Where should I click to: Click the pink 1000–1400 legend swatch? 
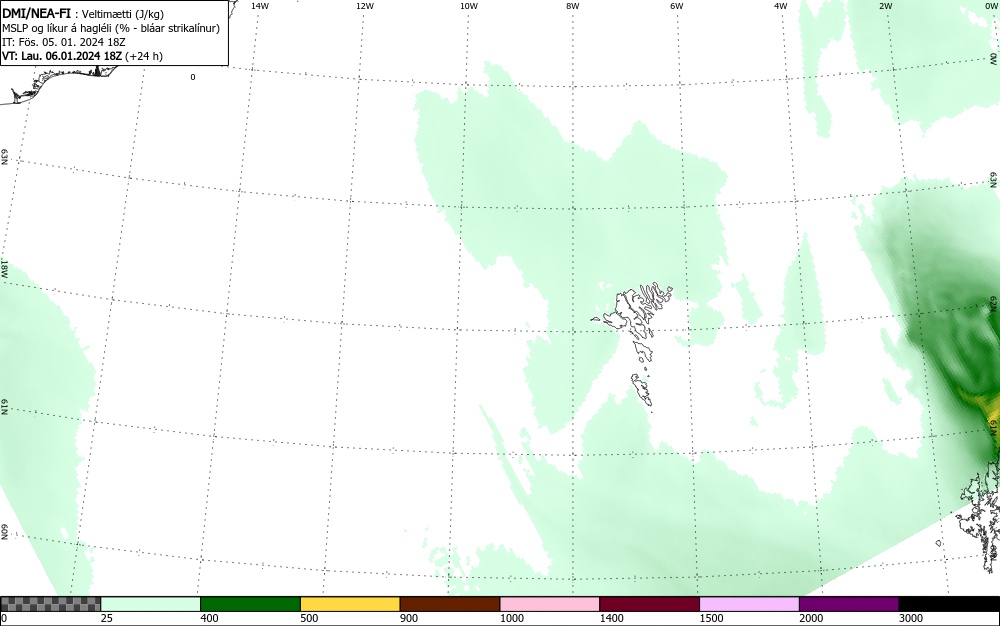(x=550, y=604)
